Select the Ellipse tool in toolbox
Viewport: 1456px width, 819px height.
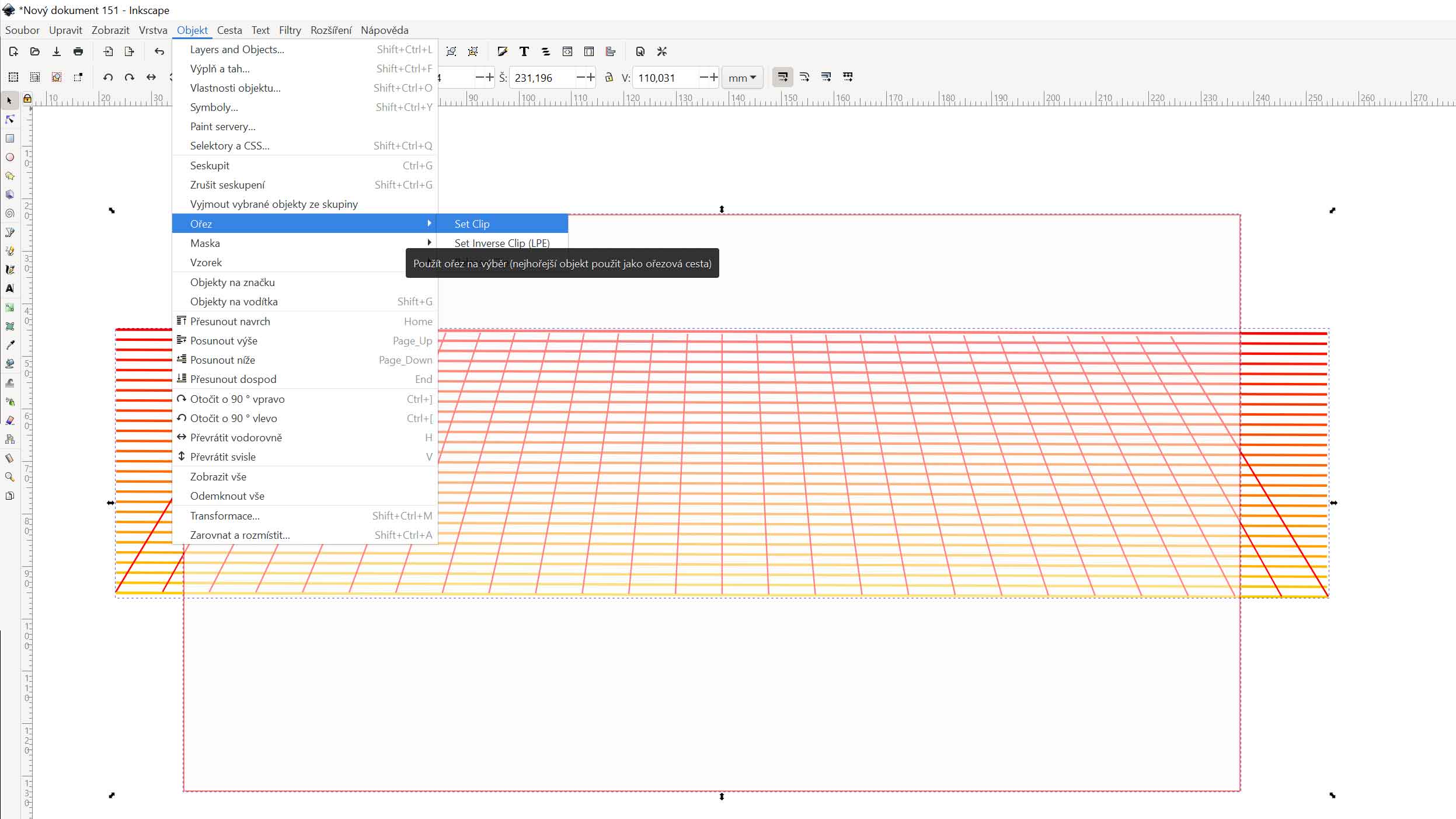point(10,157)
